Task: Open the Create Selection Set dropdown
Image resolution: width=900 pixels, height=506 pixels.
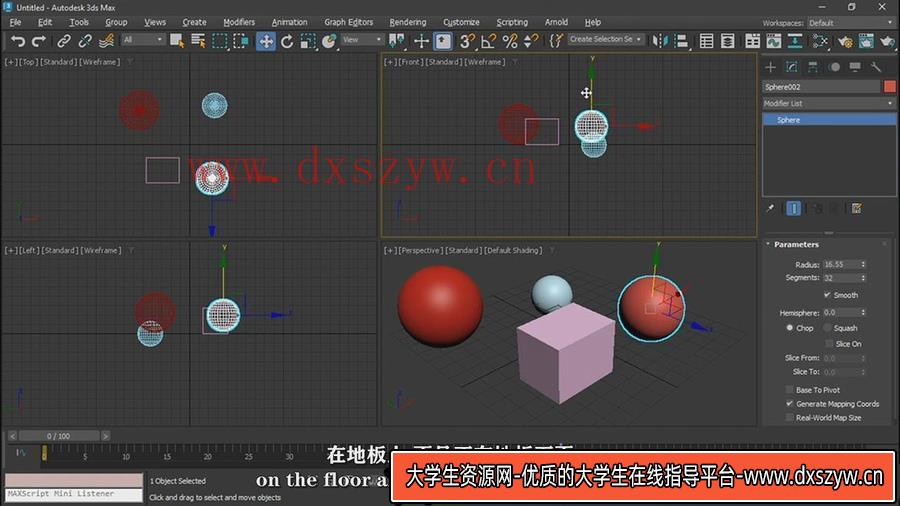Action: click(606, 40)
